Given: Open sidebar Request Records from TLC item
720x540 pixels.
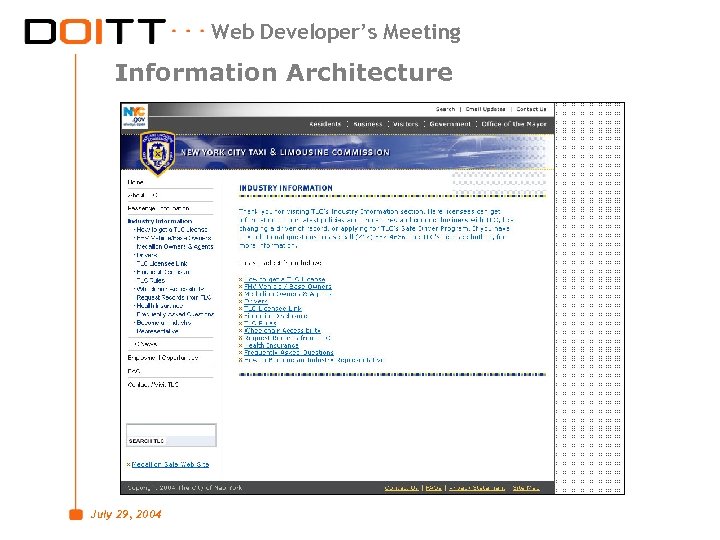Looking at the screenshot, I should tap(174, 298).
